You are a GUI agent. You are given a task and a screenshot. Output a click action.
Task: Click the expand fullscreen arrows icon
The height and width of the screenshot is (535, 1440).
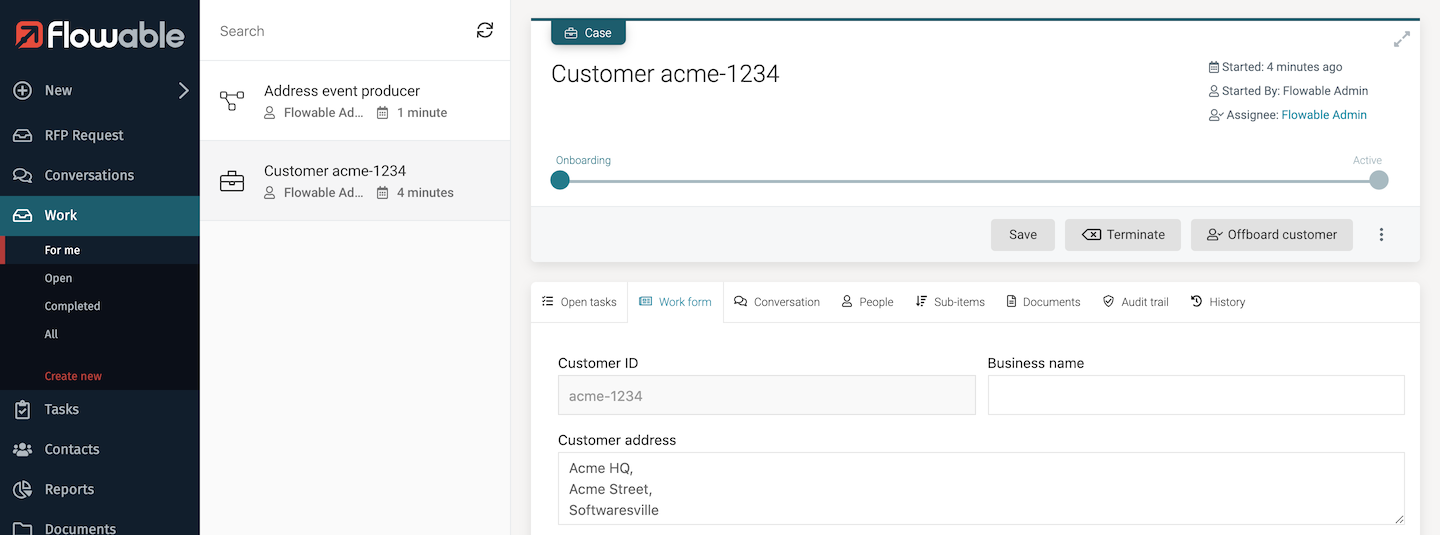tap(1402, 40)
